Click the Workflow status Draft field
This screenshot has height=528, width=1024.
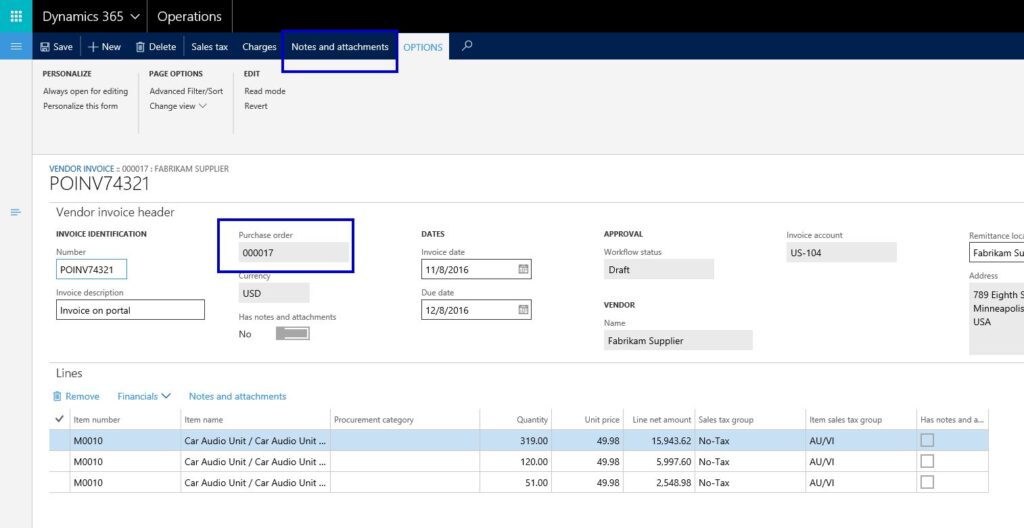659,269
